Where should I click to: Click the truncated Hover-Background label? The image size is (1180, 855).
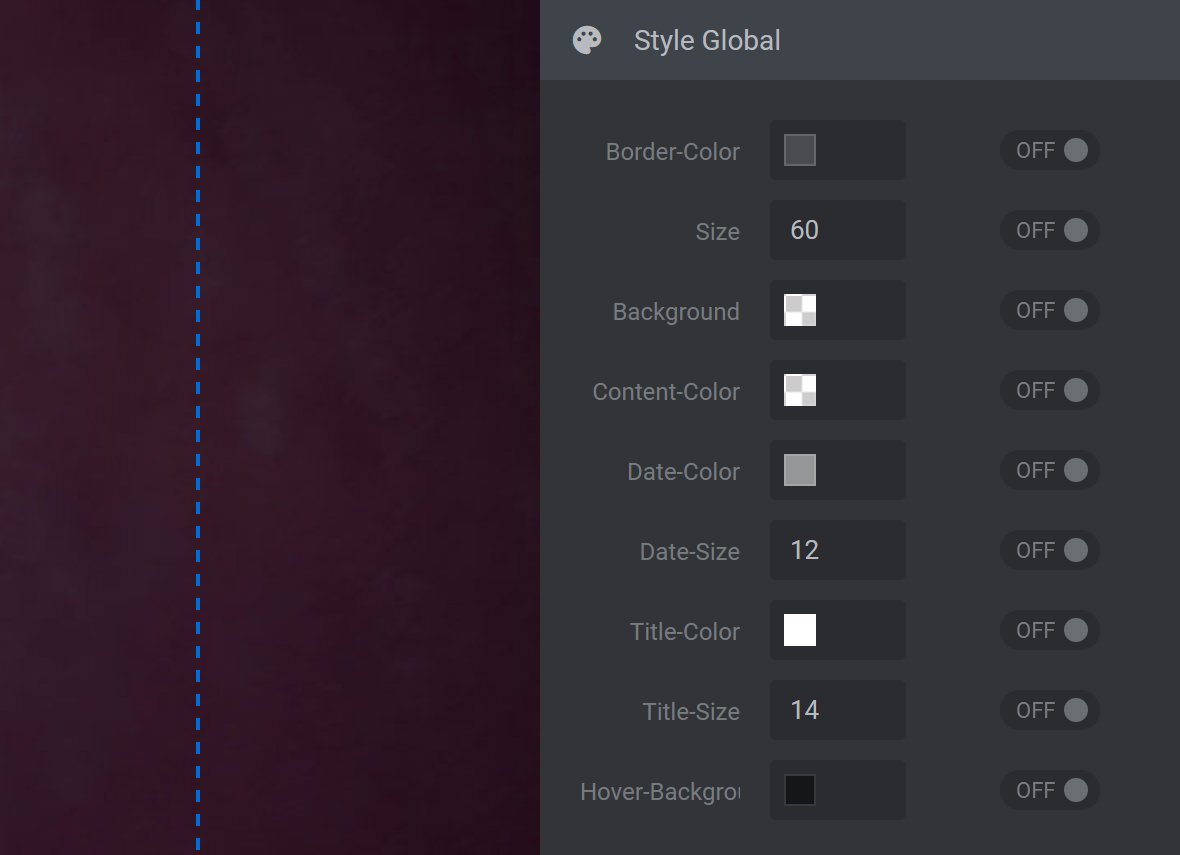pos(660,792)
